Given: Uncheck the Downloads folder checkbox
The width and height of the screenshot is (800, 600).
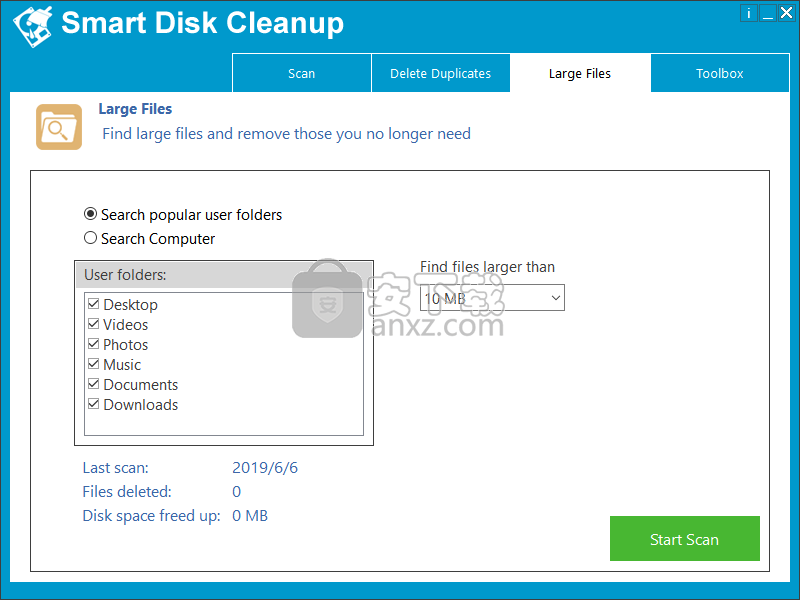Looking at the screenshot, I should point(93,404).
